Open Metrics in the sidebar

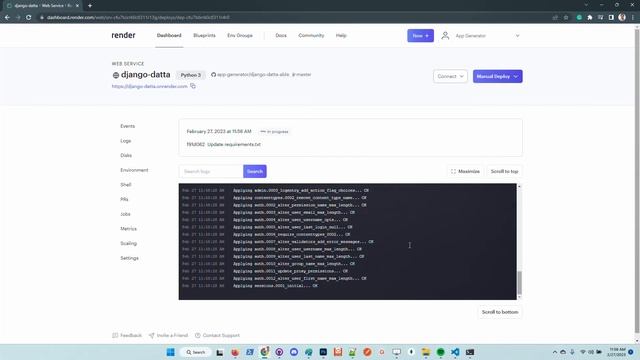coord(129,229)
